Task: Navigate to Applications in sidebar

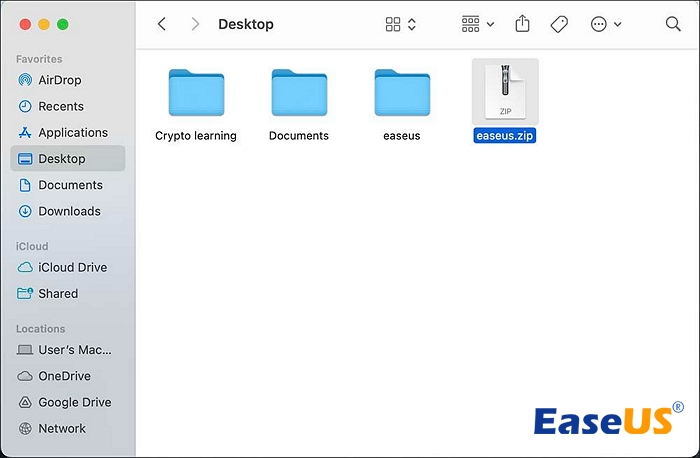Action: point(72,132)
